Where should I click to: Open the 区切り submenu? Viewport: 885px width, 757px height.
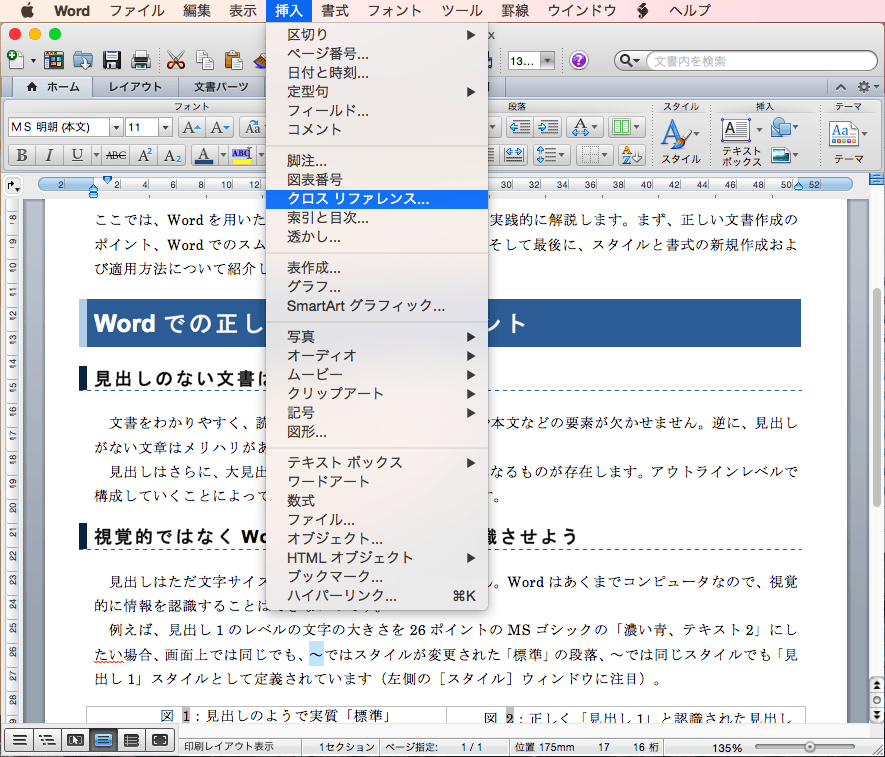coord(376,35)
